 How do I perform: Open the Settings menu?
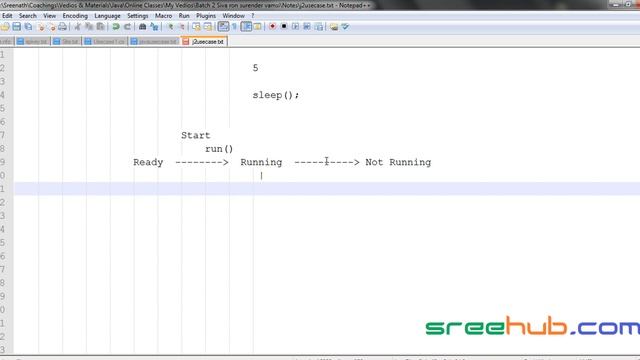138,16
